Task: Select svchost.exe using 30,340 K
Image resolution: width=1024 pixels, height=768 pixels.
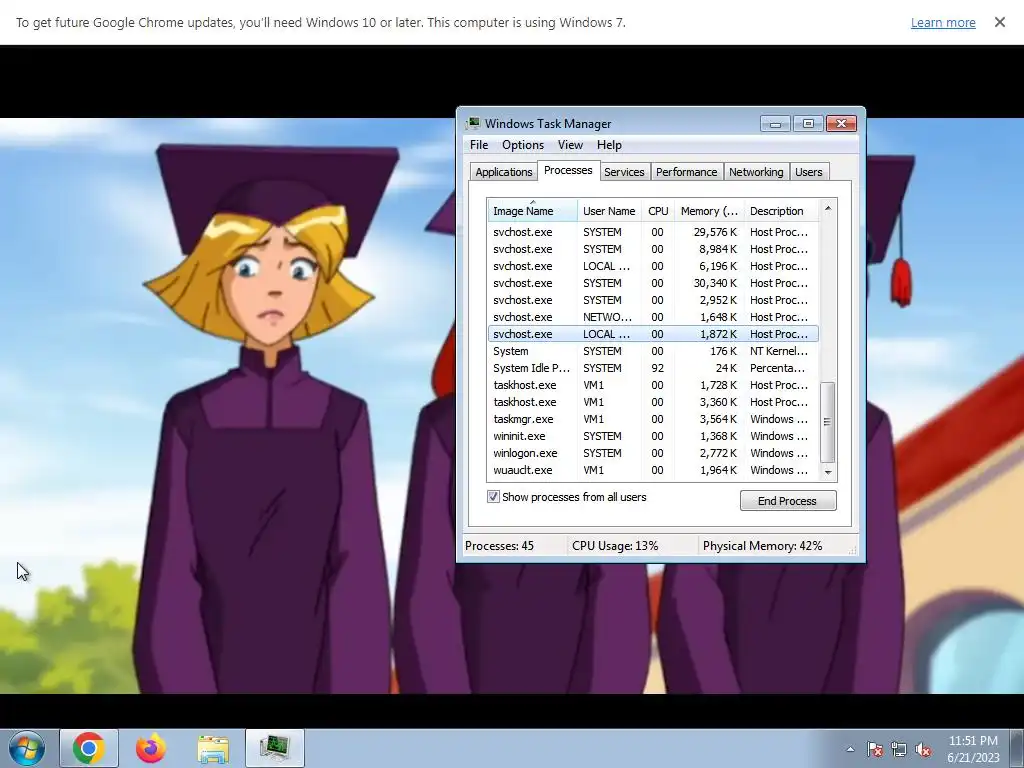Action: point(653,283)
